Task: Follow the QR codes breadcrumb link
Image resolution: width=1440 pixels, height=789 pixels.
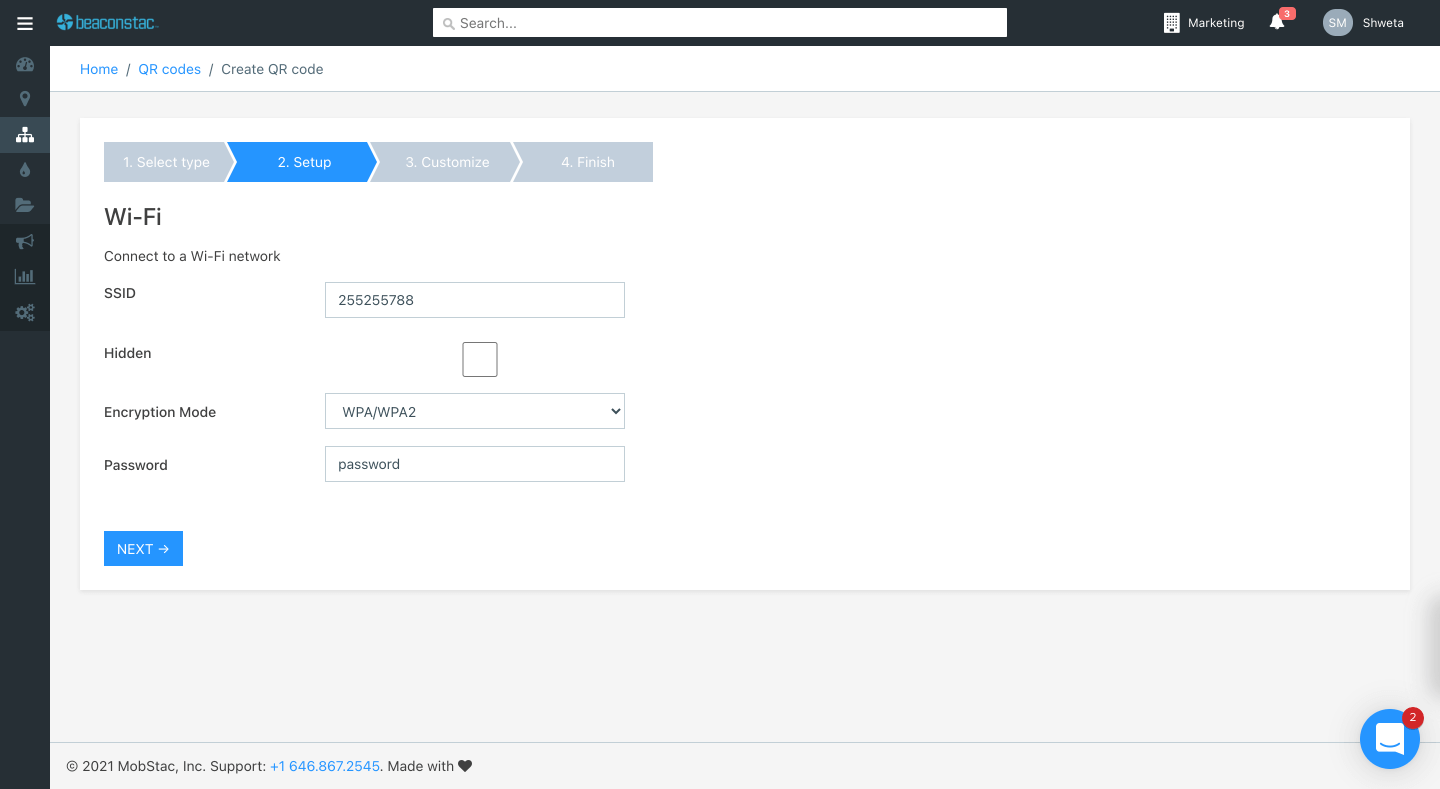Action: [x=169, y=69]
